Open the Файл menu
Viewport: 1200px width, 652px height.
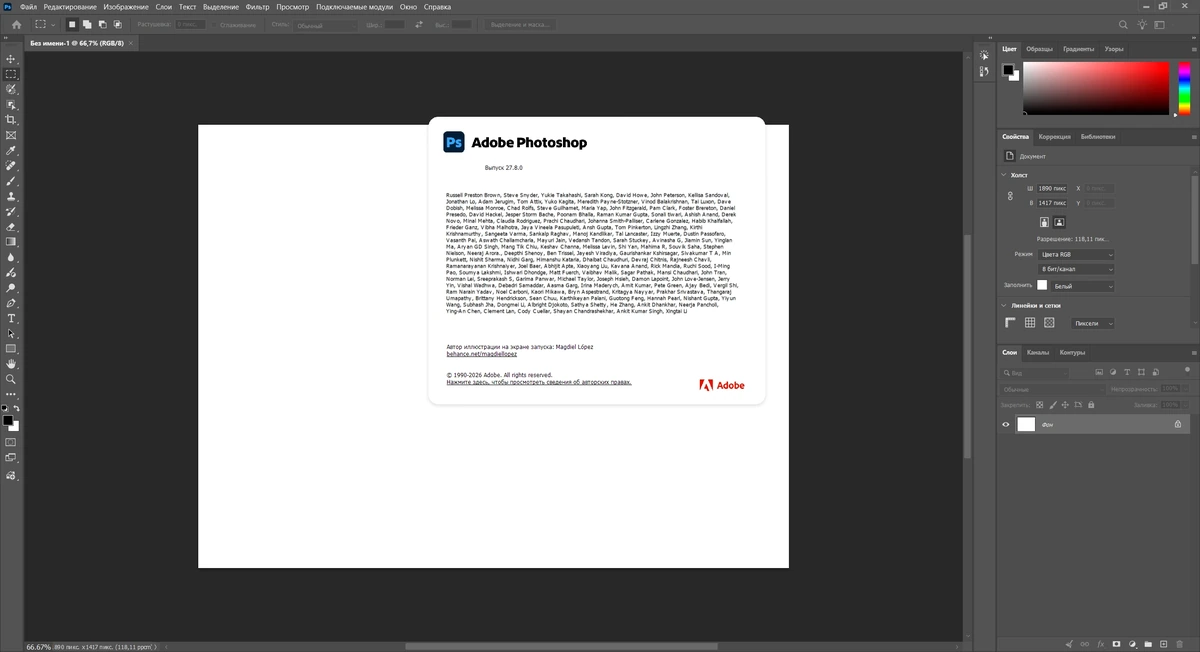pyautogui.click(x=27, y=6)
